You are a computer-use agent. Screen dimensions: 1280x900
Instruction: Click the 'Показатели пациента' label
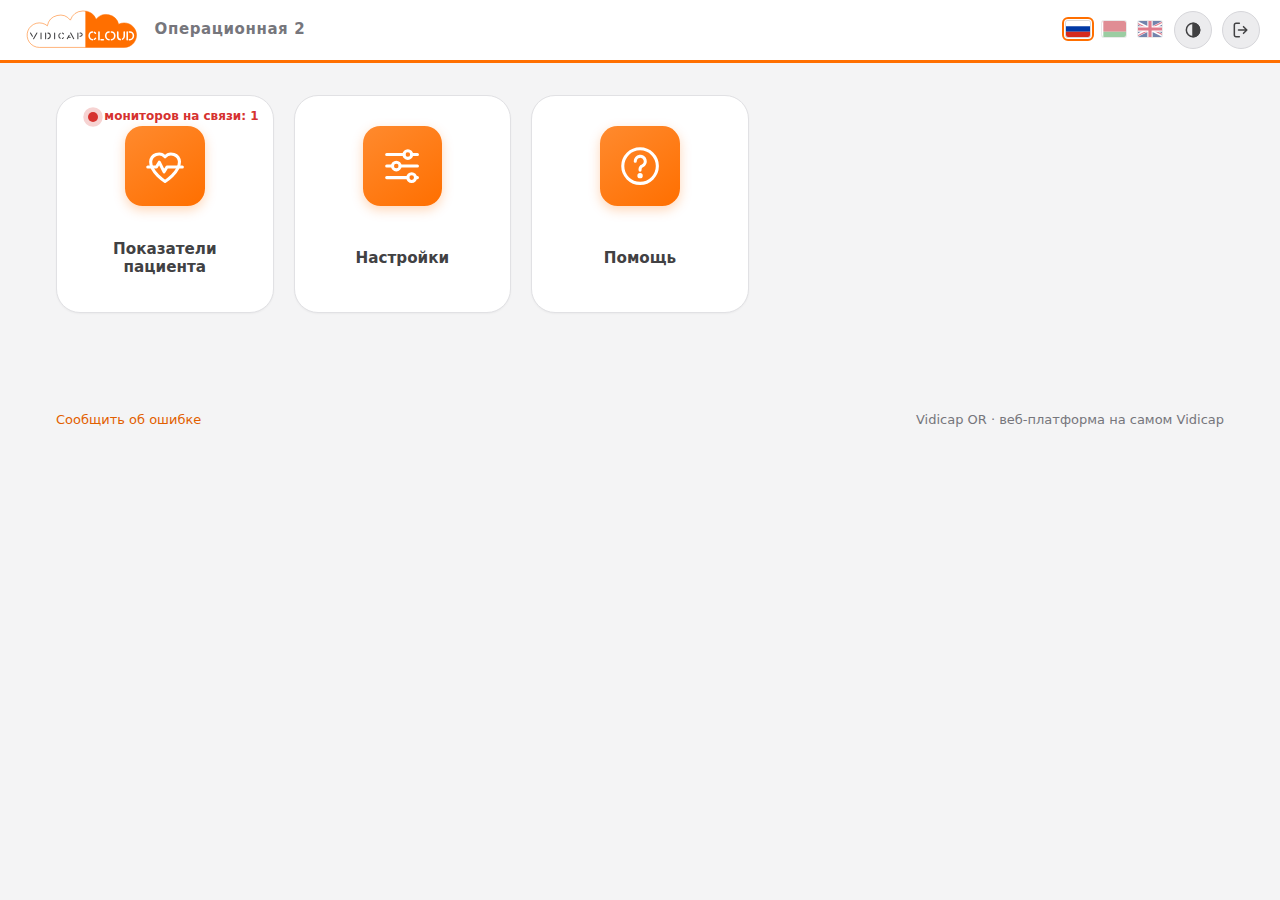point(165,258)
